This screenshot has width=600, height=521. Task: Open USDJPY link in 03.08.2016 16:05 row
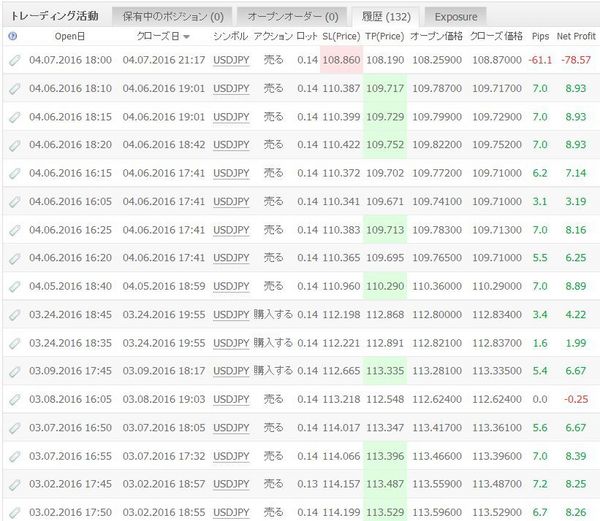pyautogui.click(x=231, y=400)
